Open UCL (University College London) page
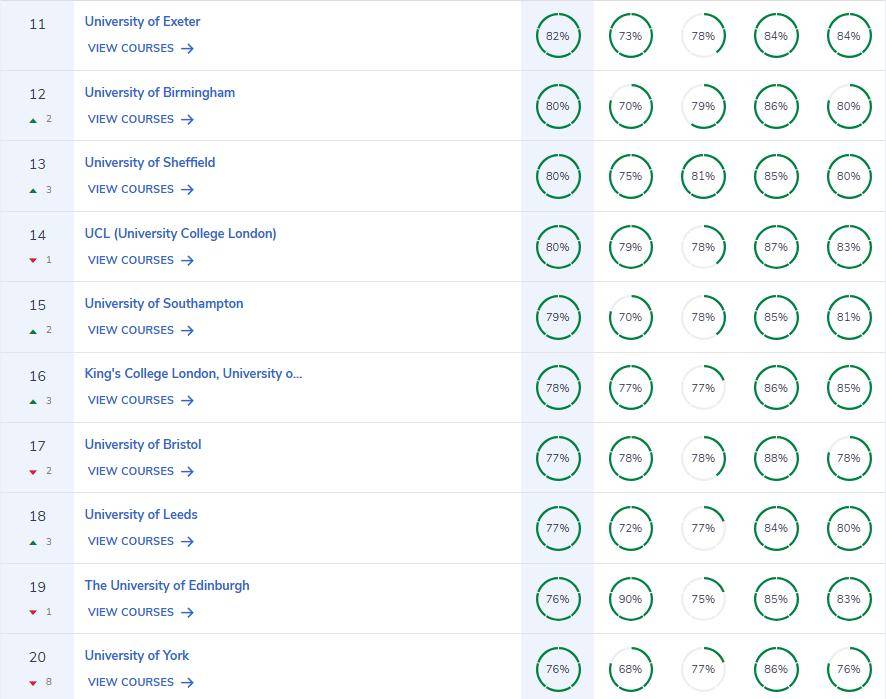This screenshot has width=886, height=699. click(180, 233)
